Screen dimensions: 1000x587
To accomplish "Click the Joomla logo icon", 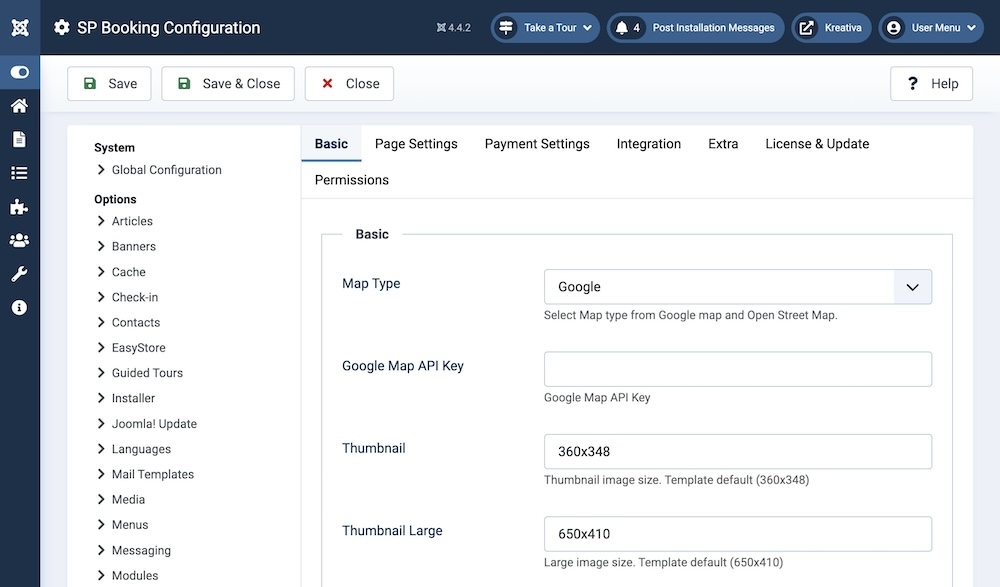I will click(20, 27).
